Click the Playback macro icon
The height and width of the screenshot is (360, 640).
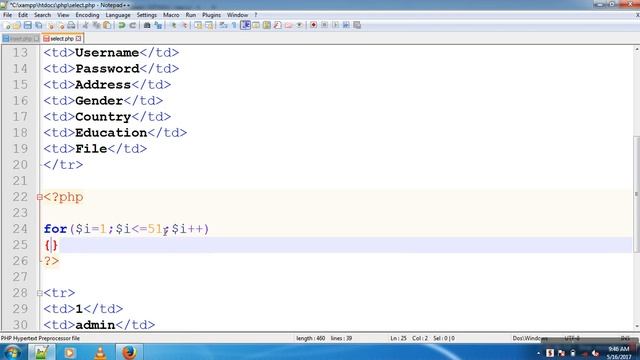coord(335,25)
